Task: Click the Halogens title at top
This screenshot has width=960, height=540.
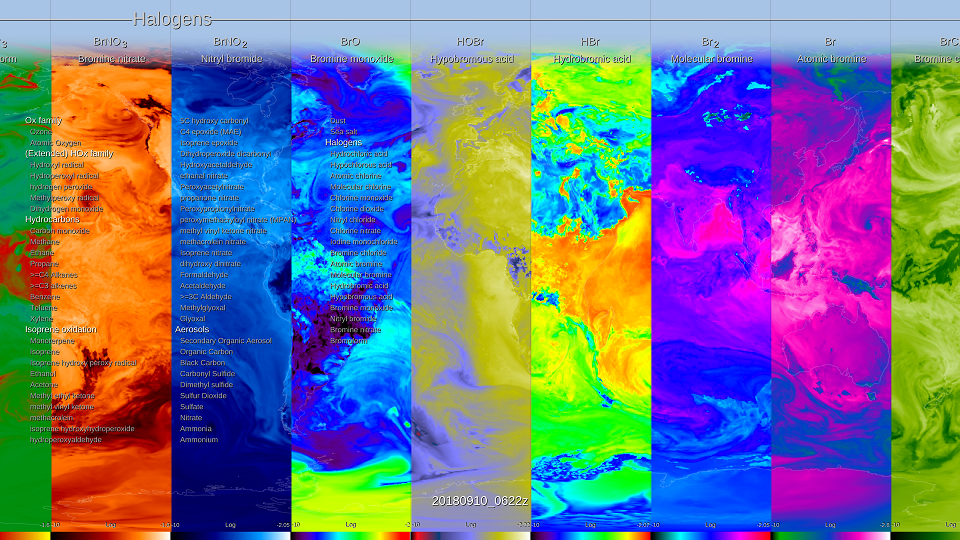Action: click(x=172, y=19)
